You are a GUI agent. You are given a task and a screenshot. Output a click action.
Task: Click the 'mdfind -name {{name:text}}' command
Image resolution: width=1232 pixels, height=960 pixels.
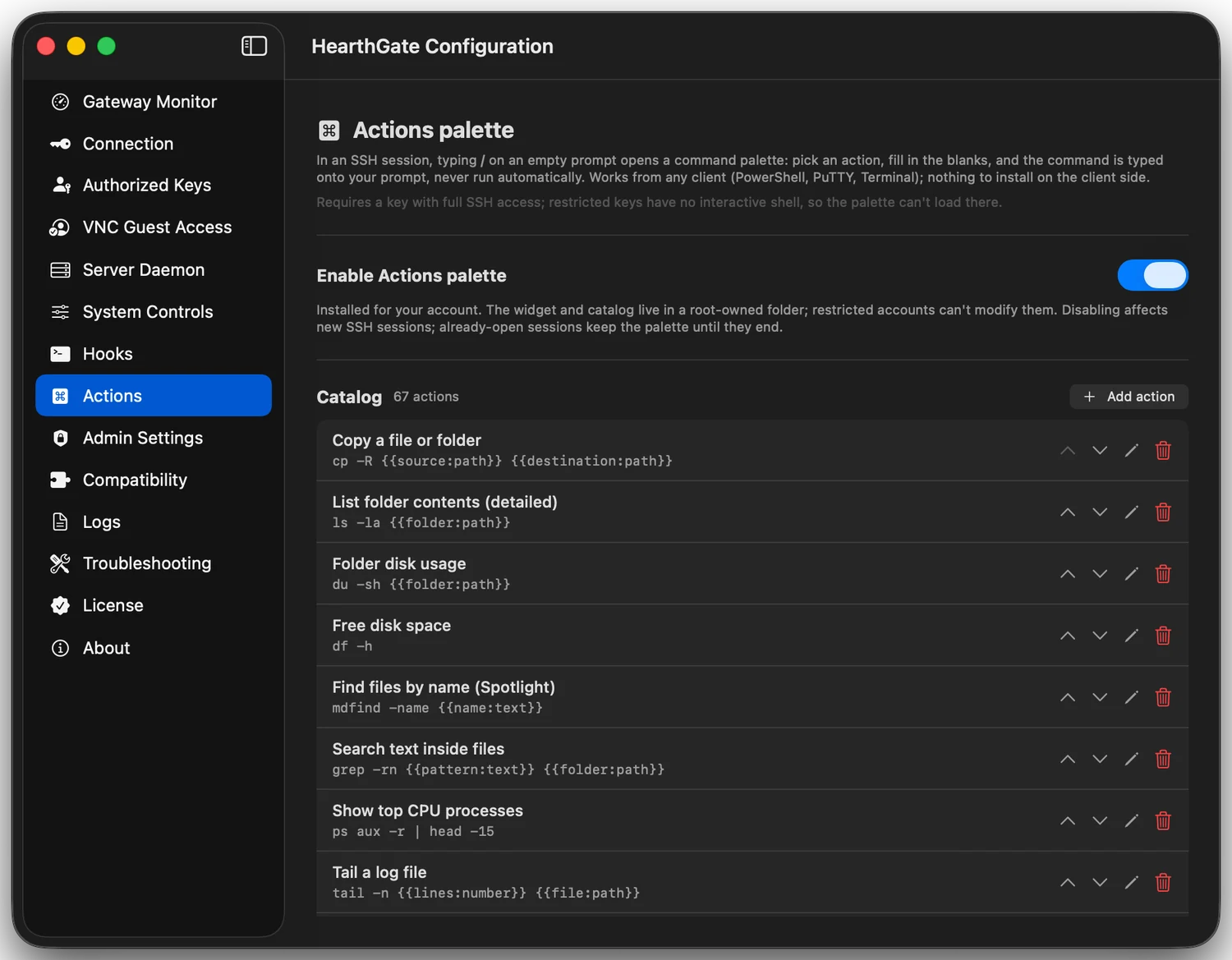pyautogui.click(x=438, y=708)
